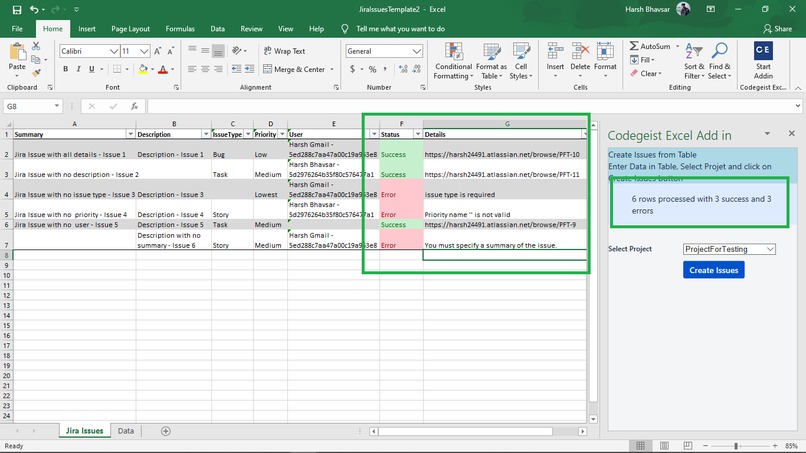Click Decrease Indent icon
This screenshot has height=453, width=806.
pos(236,69)
